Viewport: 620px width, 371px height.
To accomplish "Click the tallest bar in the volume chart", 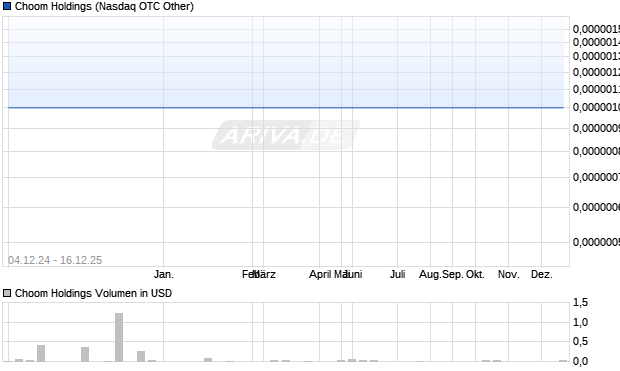I will pos(119,337).
